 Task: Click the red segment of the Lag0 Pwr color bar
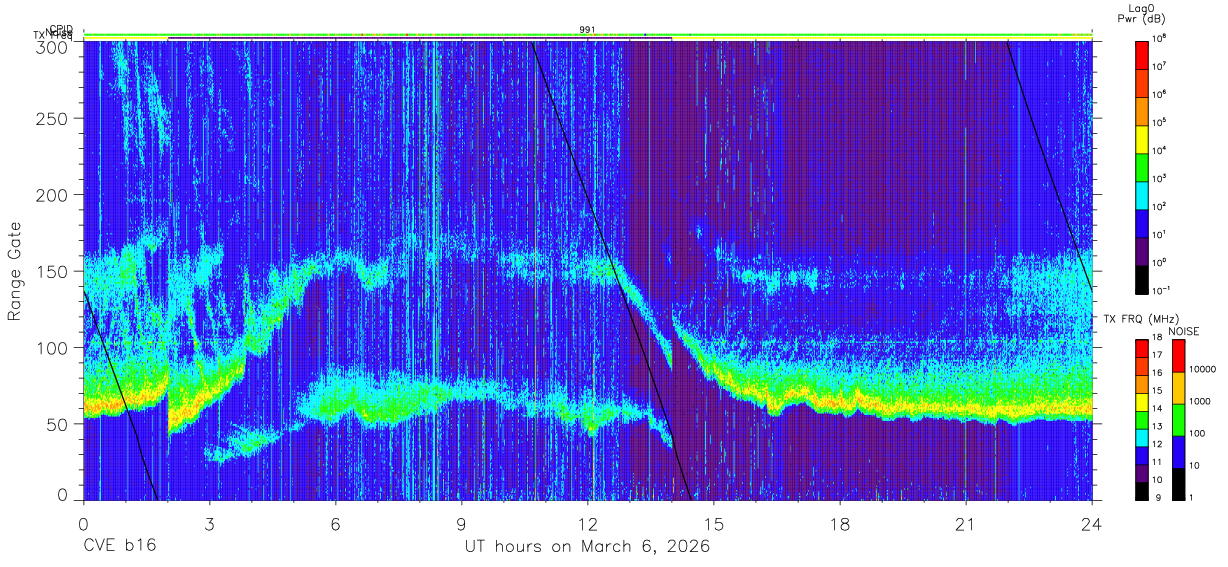coord(1142,53)
